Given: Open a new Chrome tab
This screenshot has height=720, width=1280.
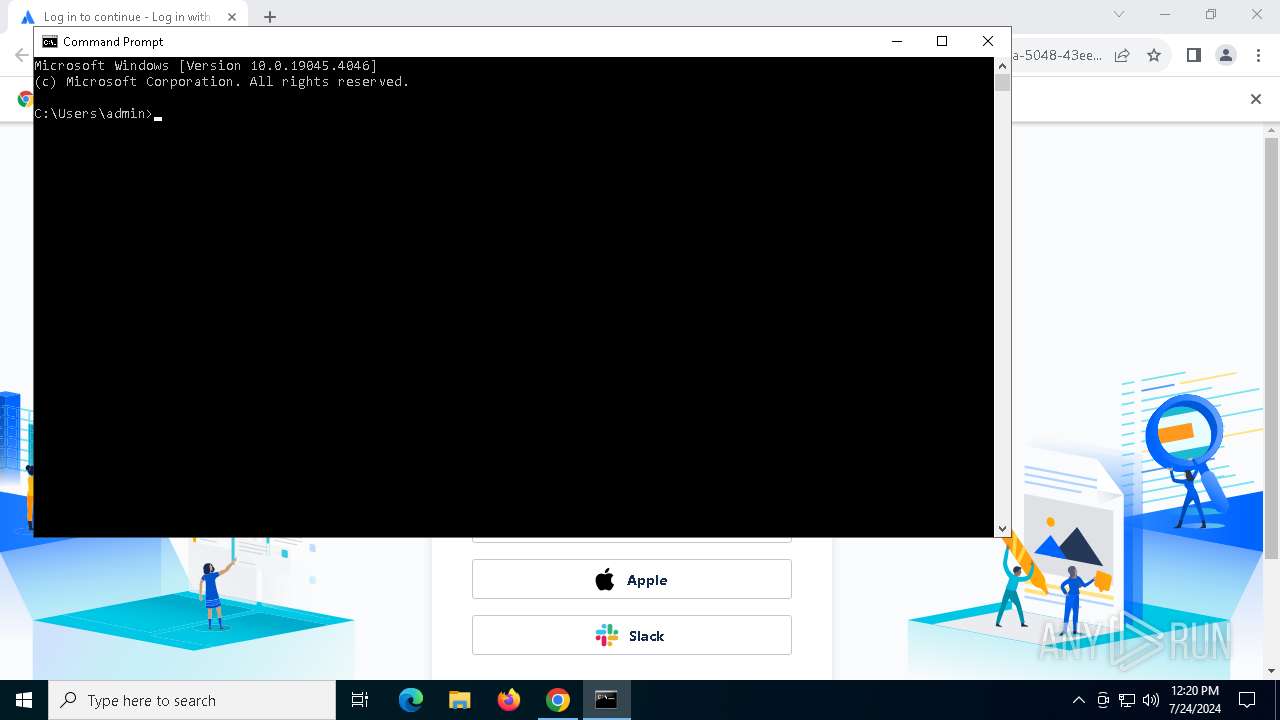Looking at the screenshot, I should [x=270, y=17].
